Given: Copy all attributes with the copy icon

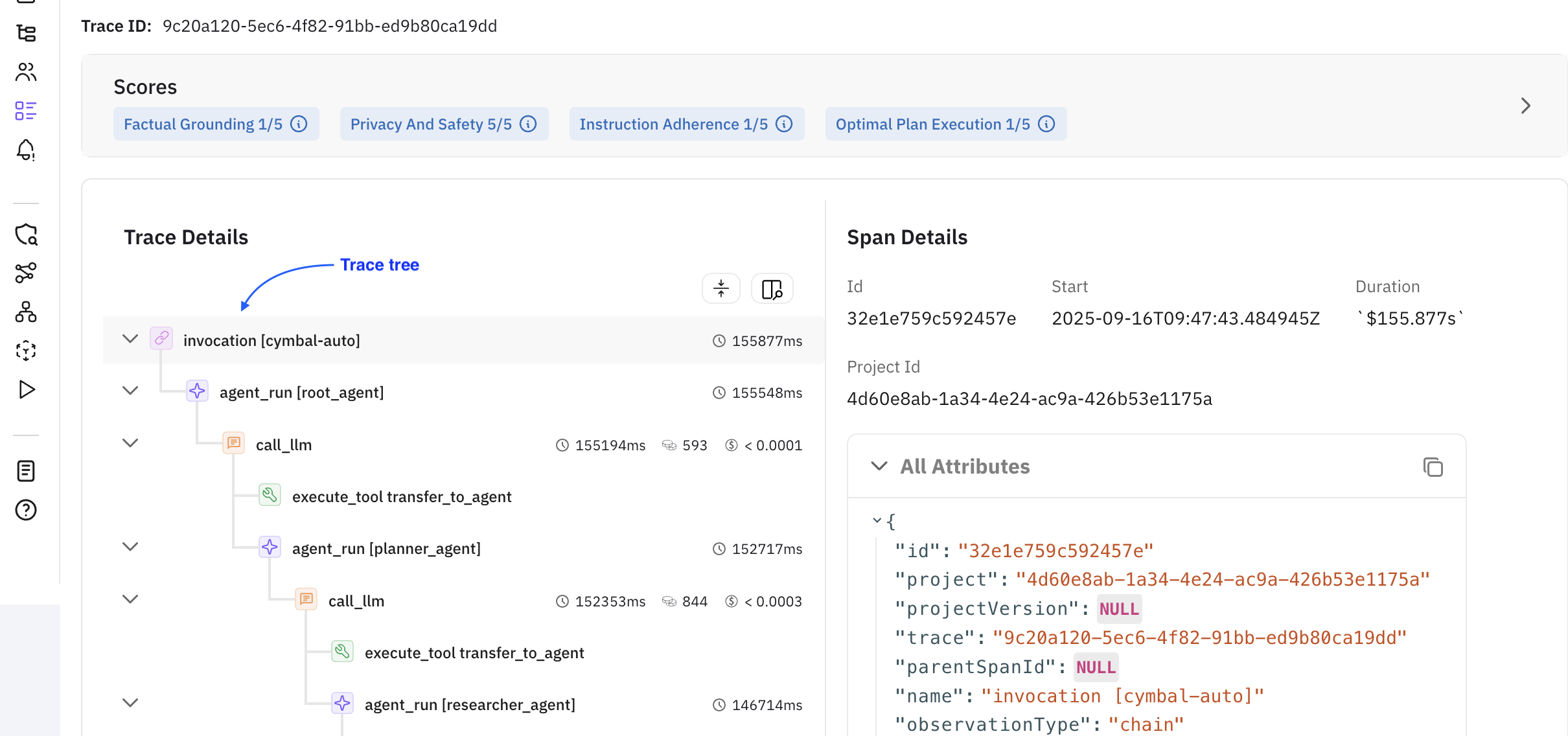Looking at the screenshot, I should (x=1433, y=466).
